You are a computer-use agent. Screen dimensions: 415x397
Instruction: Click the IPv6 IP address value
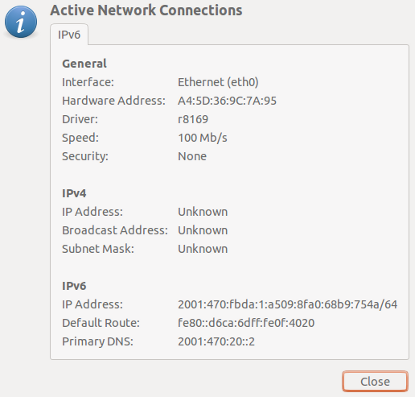(287, 304)
